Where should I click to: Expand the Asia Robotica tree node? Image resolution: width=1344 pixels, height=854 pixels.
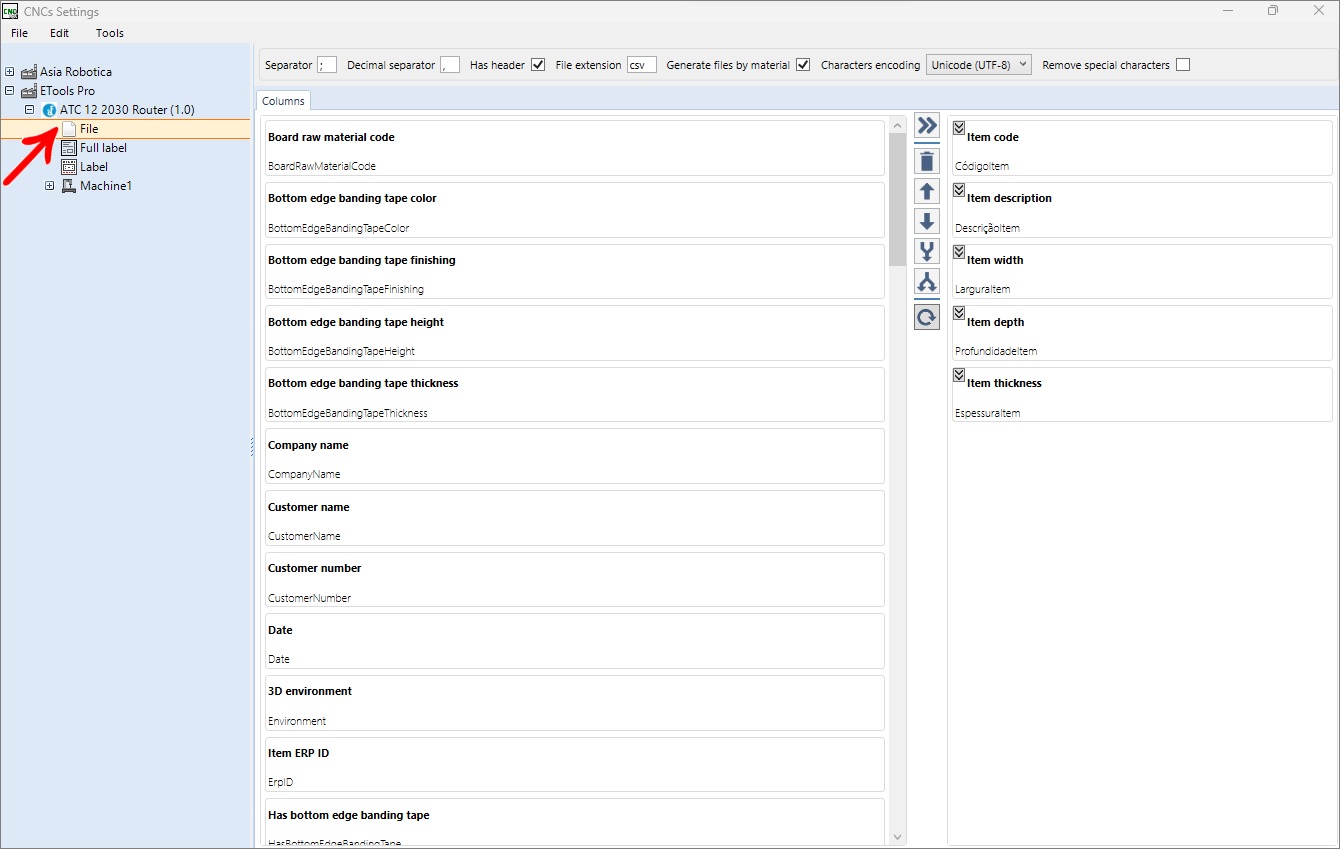tap(10, 72)
